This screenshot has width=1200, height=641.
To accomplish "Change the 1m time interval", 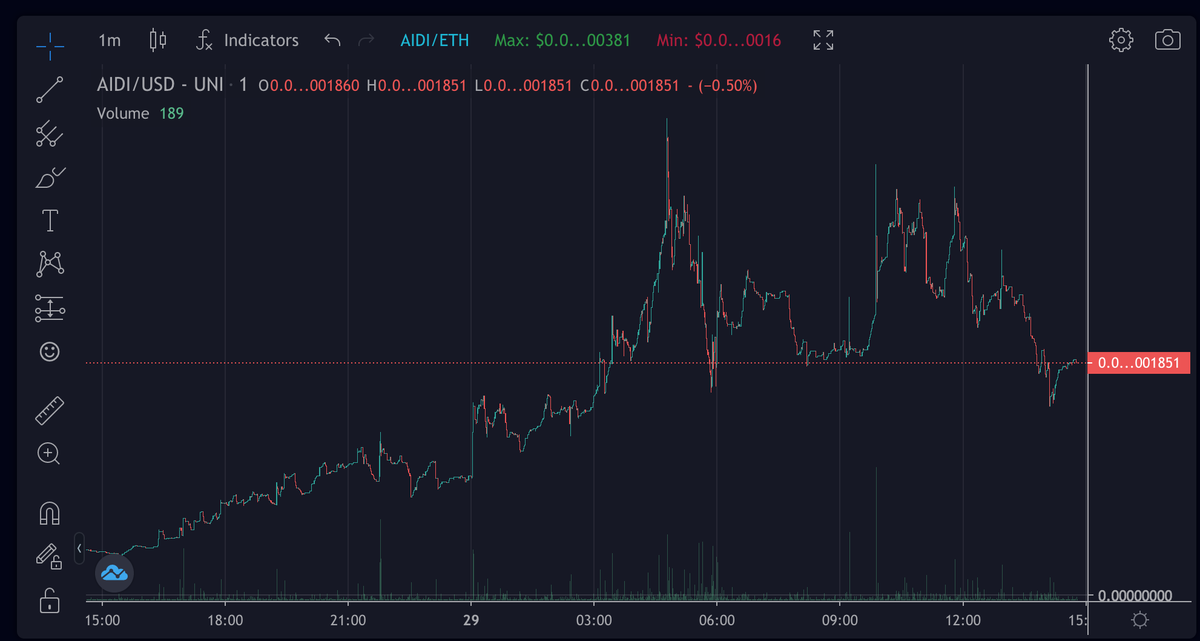I will click(x=109, y=40).
